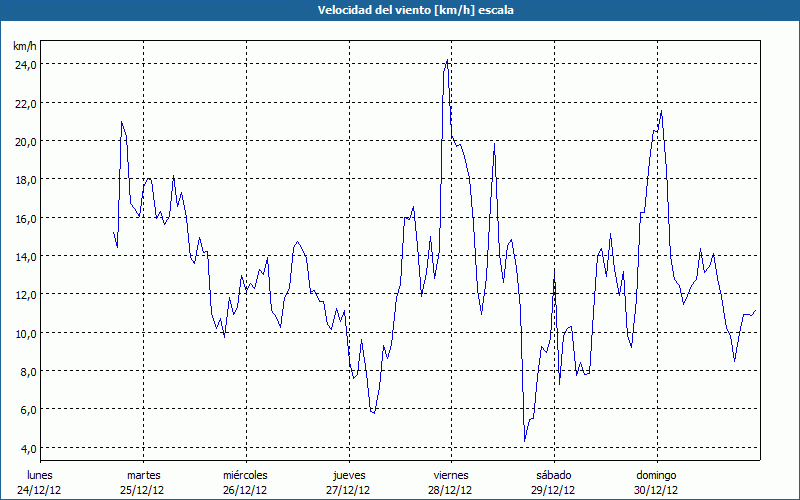Click the 14,0 y-axis tick label
This screenshot has width=800, height=500.
tap(25, 256)
